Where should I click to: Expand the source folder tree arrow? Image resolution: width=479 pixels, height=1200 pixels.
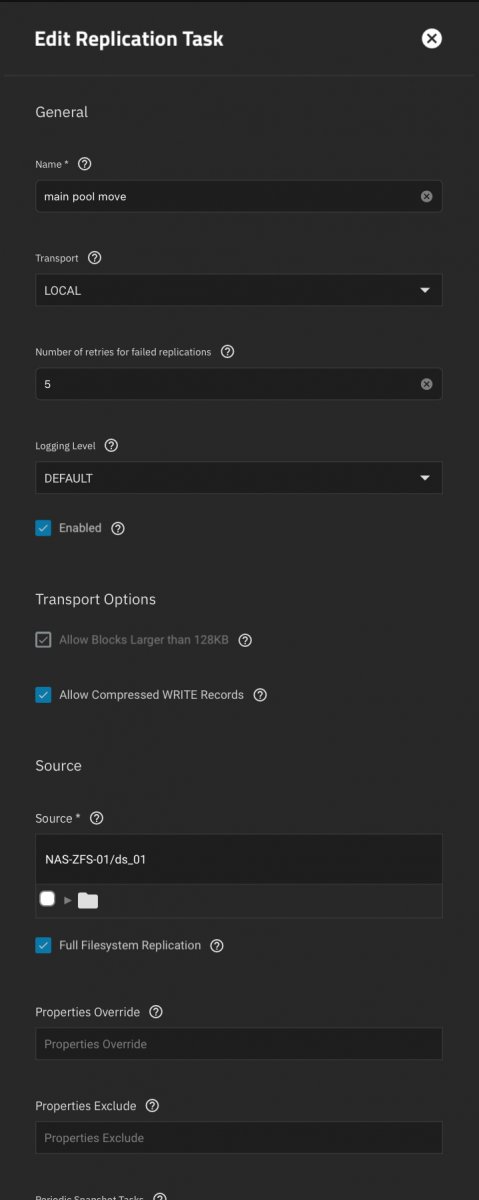pos(68,900)
